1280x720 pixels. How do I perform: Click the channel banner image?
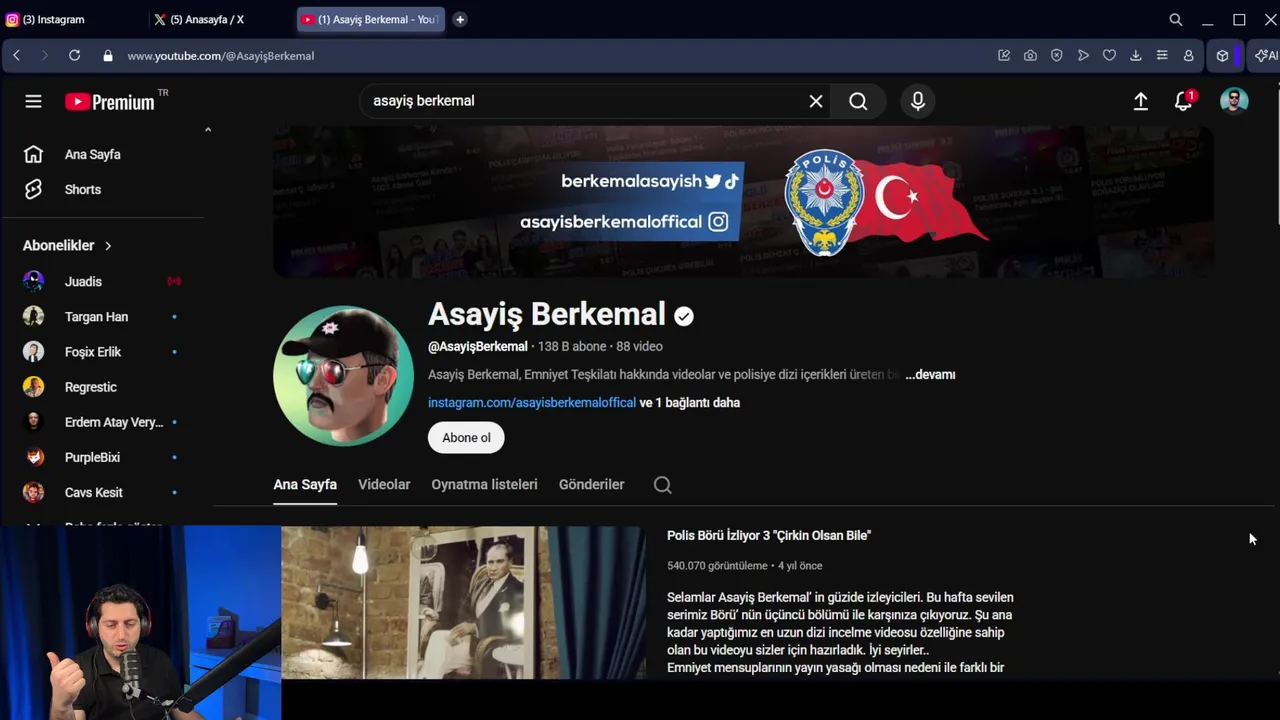[743, 202]
